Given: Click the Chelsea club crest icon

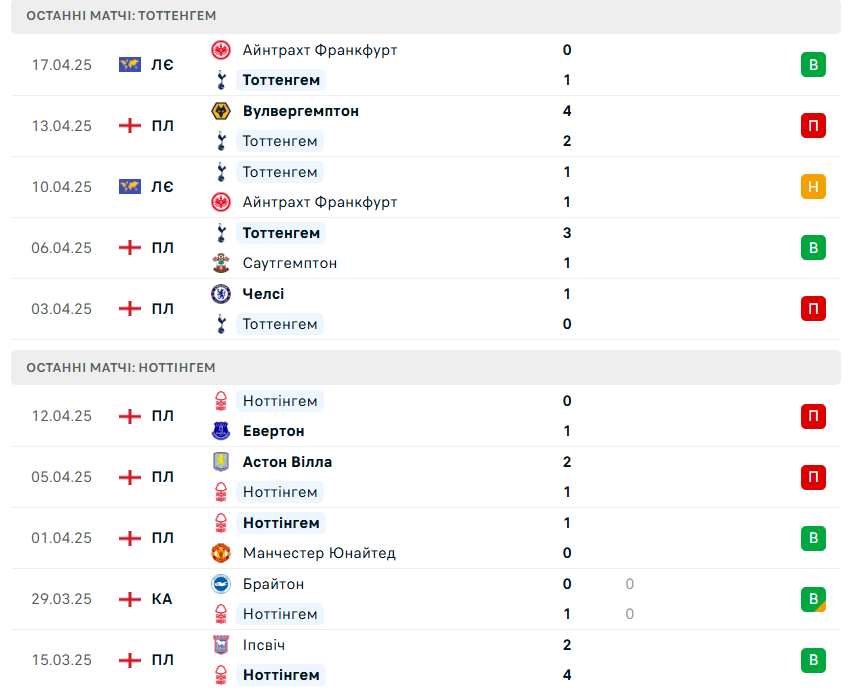Looking at the screenshot, I should (x=221, y=294).
